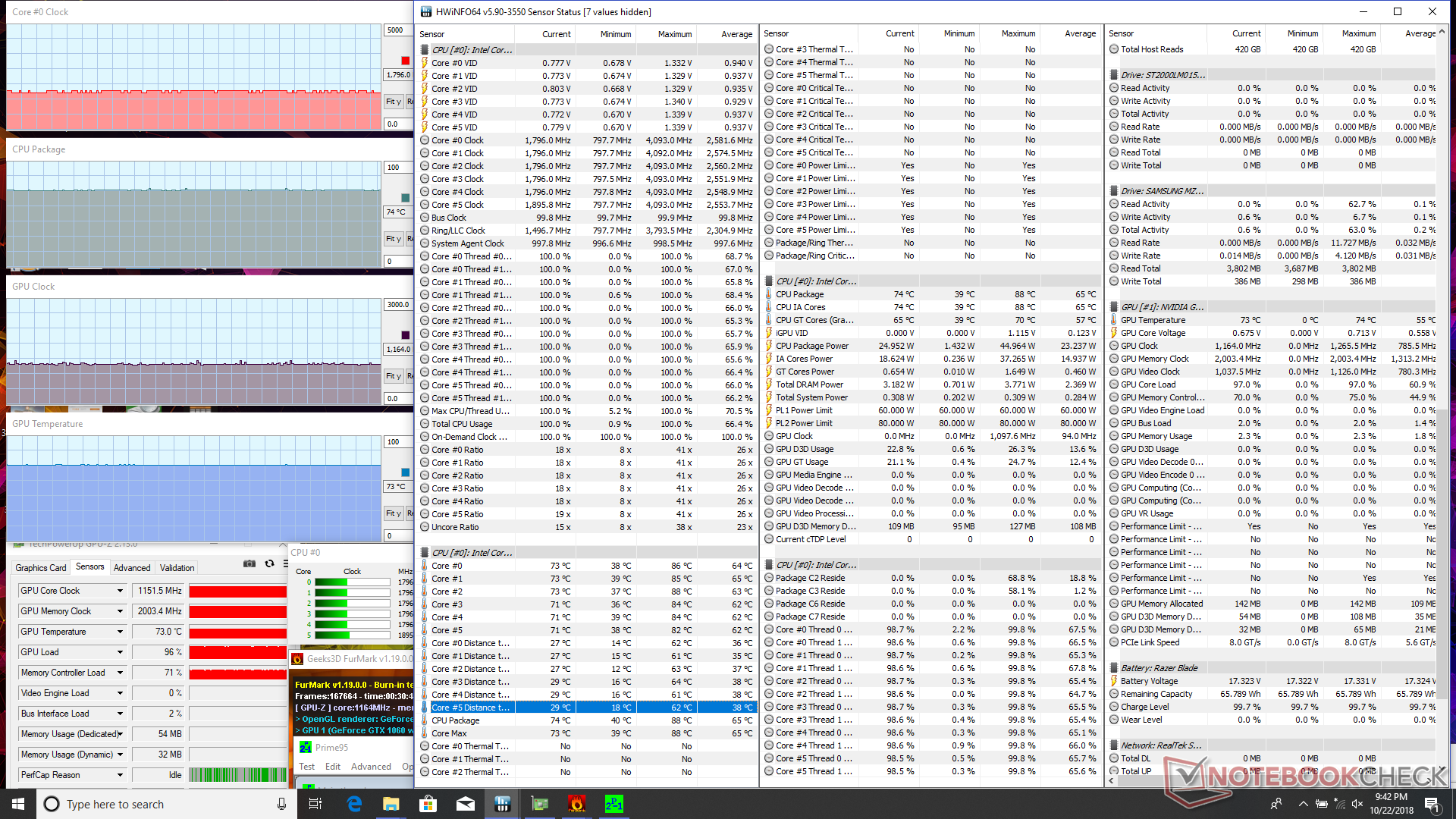Screen dimensions: 1456x819
Task: Click Fit y on GPU Clock graph
Action: coord(394,376)
